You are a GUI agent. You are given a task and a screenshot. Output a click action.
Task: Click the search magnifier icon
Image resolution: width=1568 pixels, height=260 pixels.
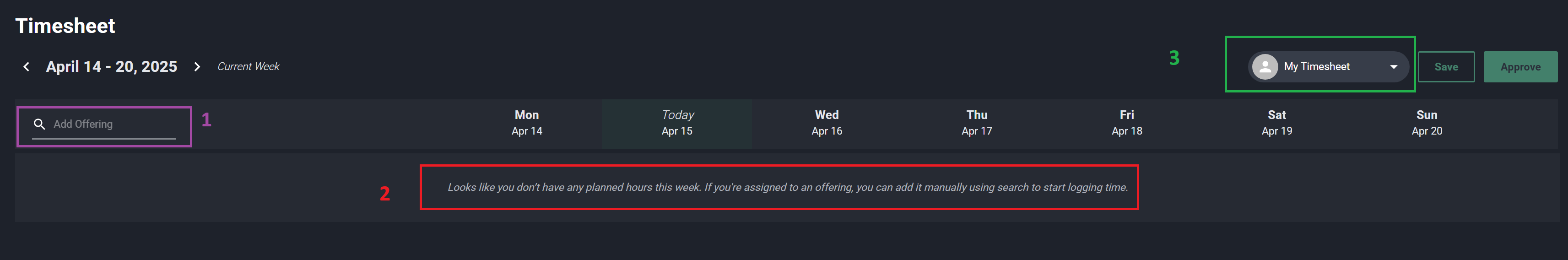pos(39,124)
